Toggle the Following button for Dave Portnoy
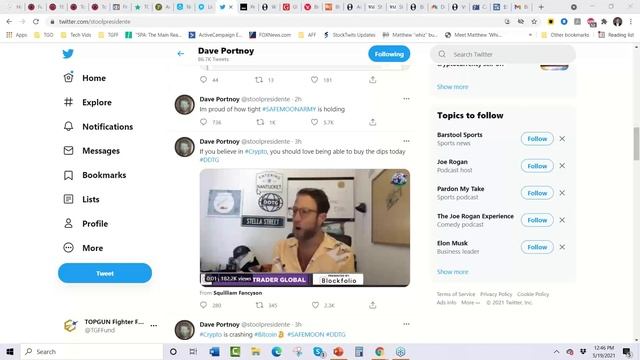The image size is (640, 360). (x=389, y=54)
